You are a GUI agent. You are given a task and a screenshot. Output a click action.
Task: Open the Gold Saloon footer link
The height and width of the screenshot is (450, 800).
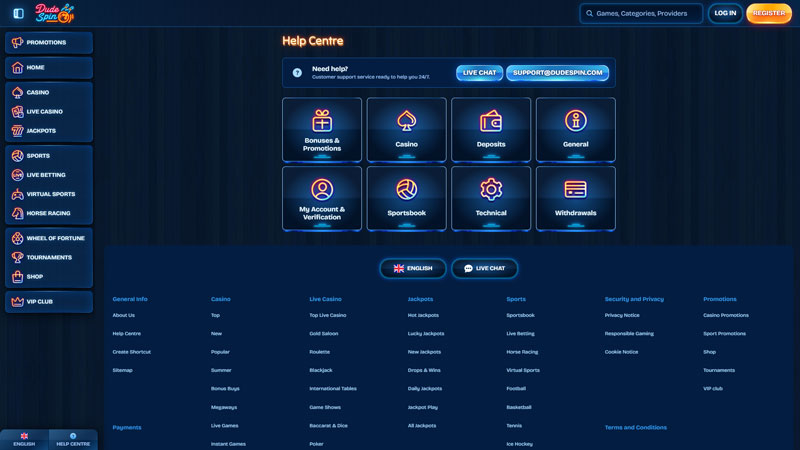pos(323,334)
